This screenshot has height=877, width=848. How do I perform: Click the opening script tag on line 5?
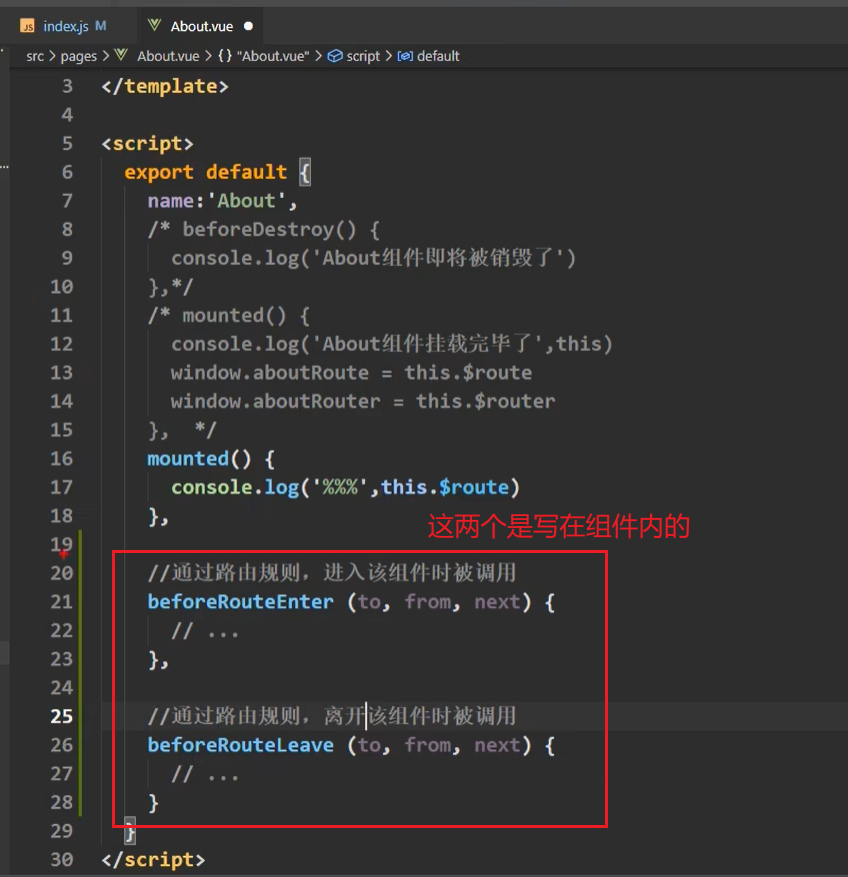pyautogui.click(x=147, y=144)
